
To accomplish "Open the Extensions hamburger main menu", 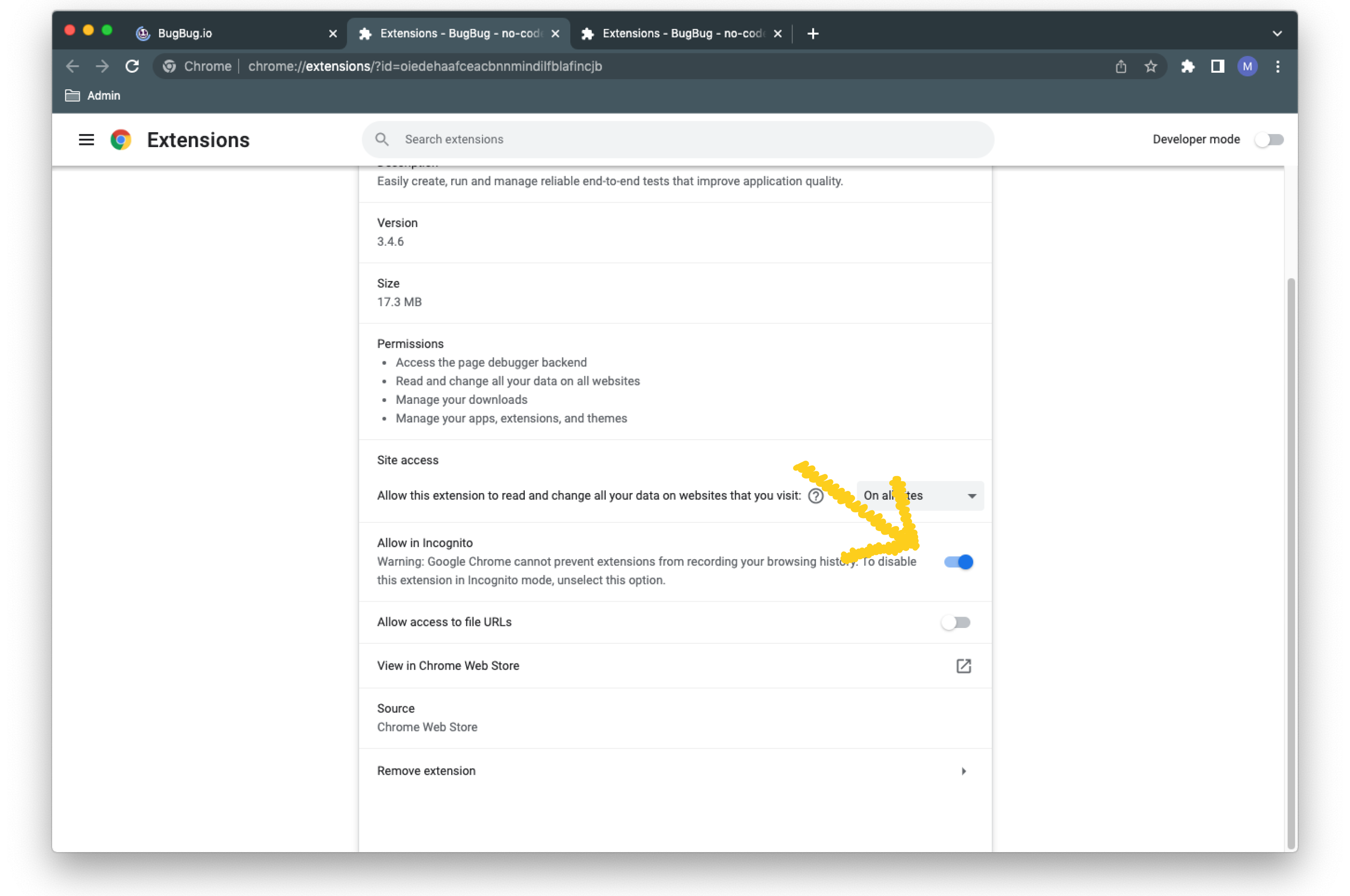I will pyautogui.click(x=86, y=140).
